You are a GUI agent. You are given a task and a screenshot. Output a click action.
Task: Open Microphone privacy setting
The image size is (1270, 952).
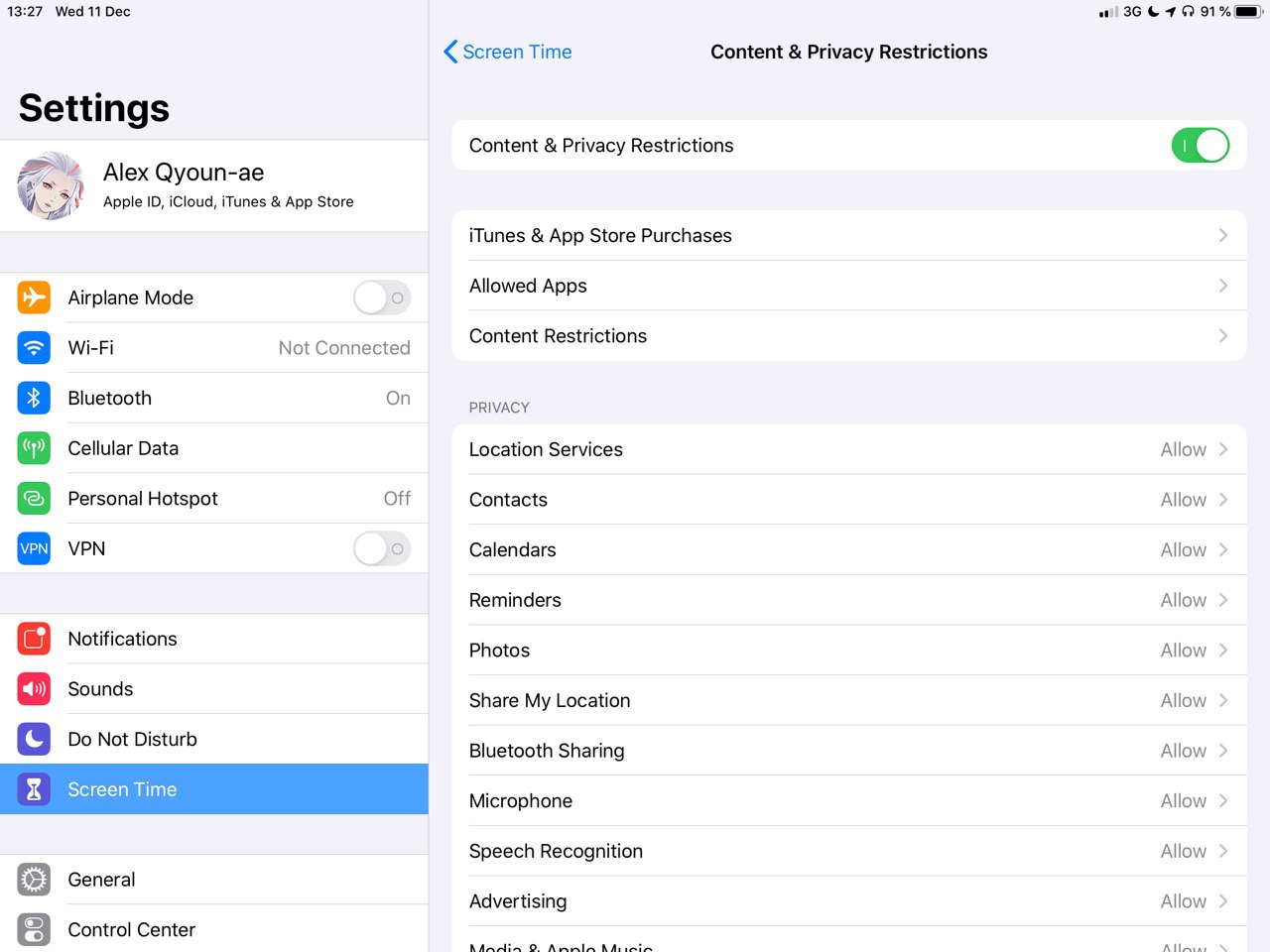848,801
